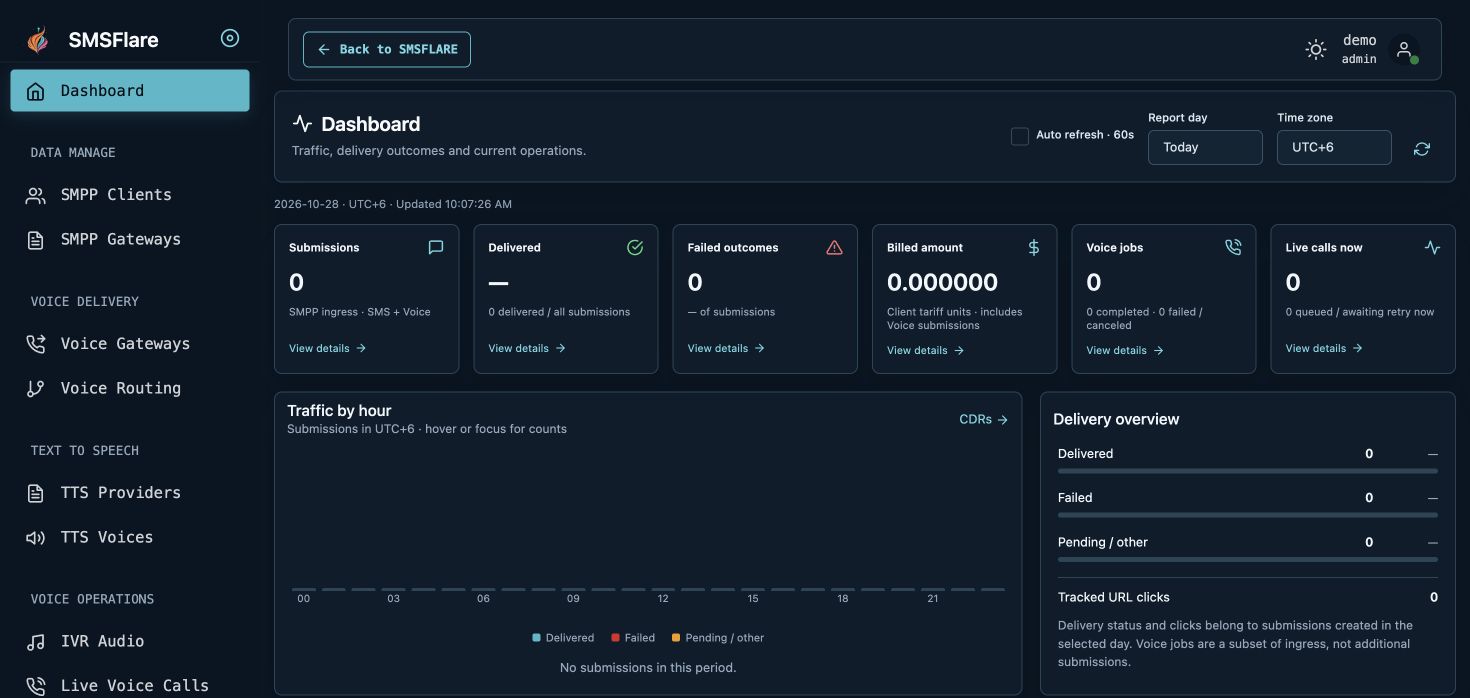1470x698 pixels.
Task: Click the IVR Audio music note icon
Action: pos(36,642)
